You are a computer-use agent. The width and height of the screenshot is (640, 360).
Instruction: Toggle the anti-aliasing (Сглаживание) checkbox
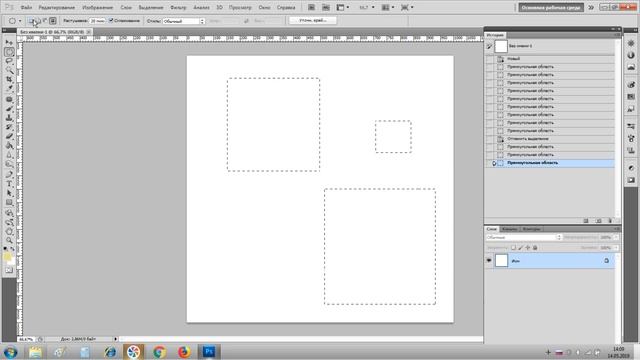(111, 20)
